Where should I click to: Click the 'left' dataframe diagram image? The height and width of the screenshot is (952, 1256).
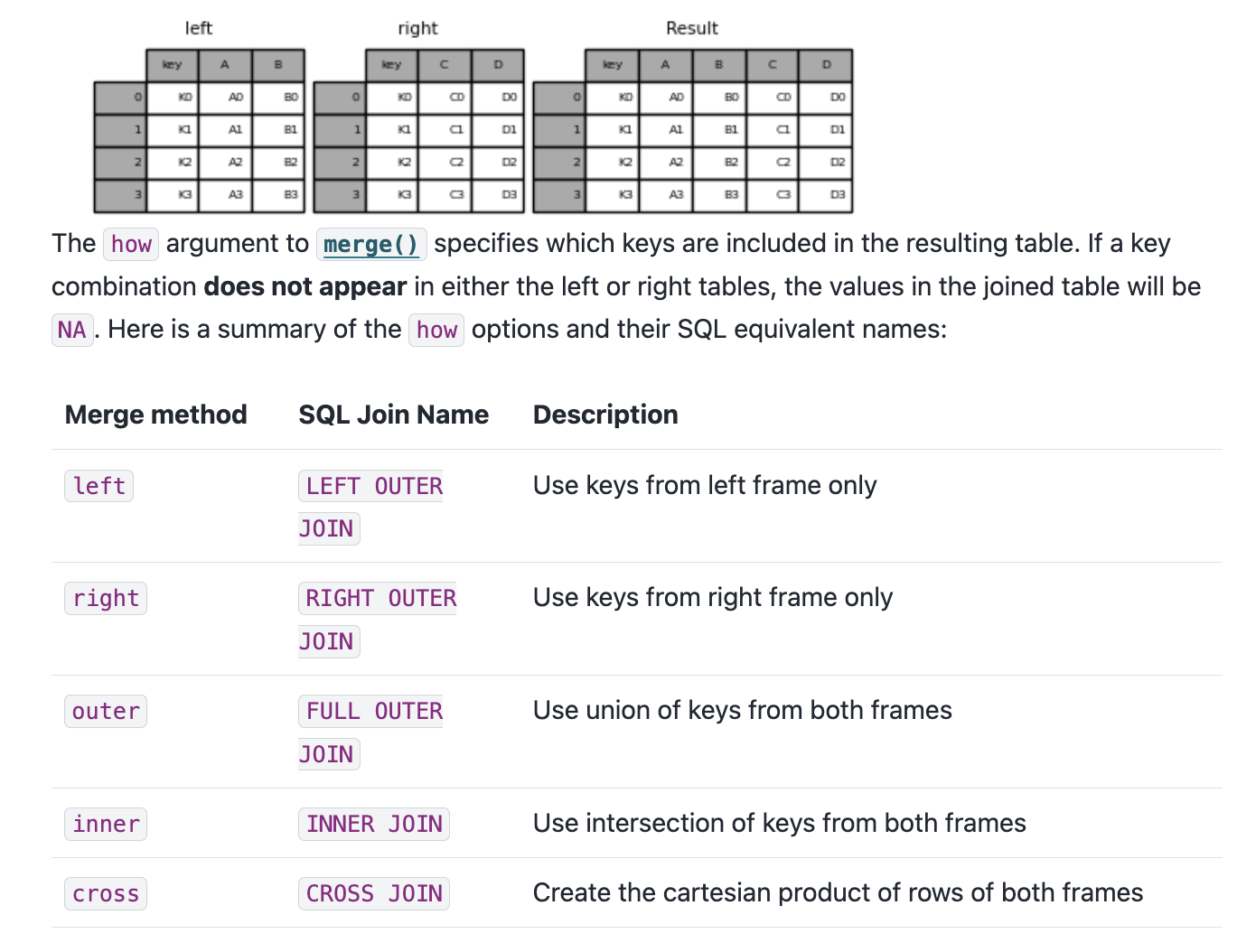click(x=200, y=130)
